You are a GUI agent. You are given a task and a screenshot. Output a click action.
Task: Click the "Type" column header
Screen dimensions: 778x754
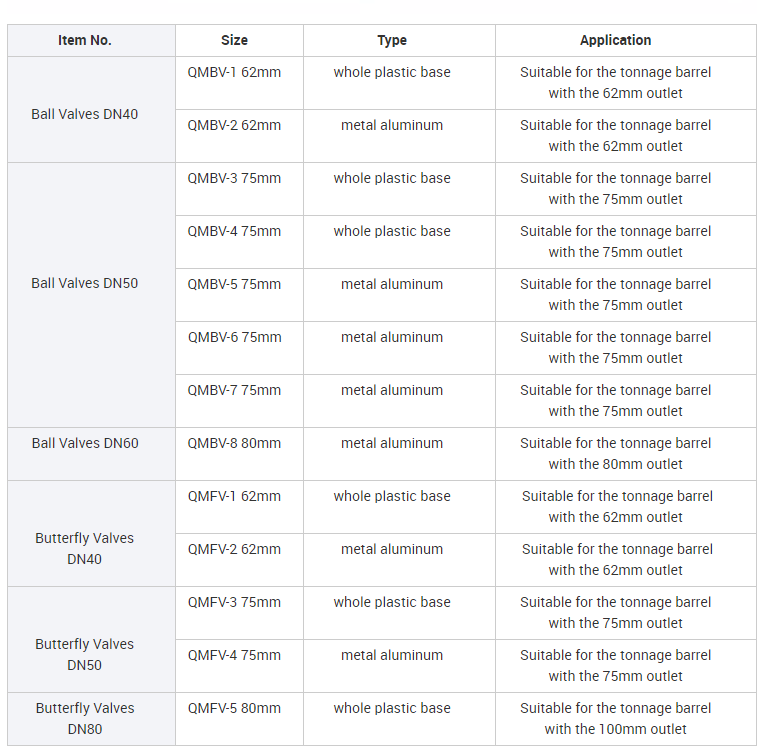coord(392,40)
